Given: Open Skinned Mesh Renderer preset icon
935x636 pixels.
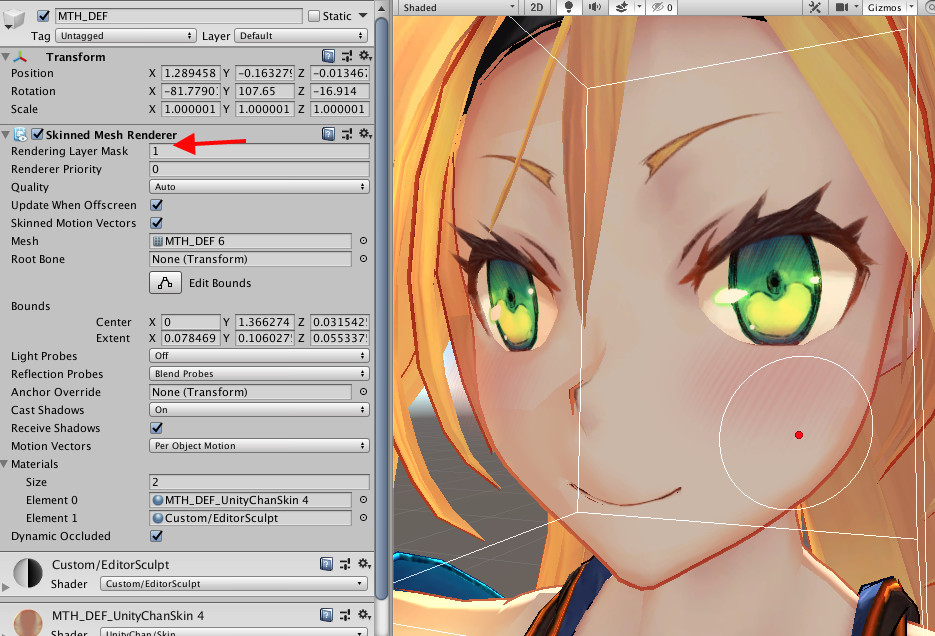Looking at the screenshot, I should pyautogui.click(x=346, y=134).
